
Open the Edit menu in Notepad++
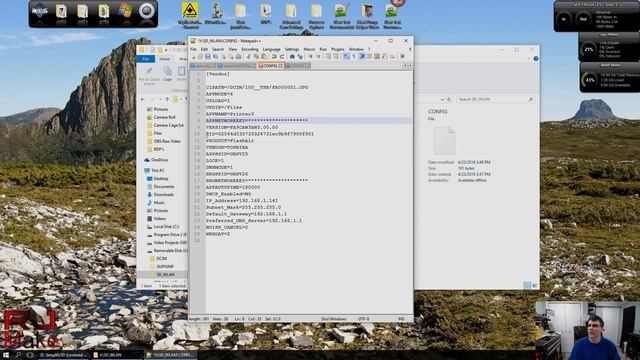204,49
